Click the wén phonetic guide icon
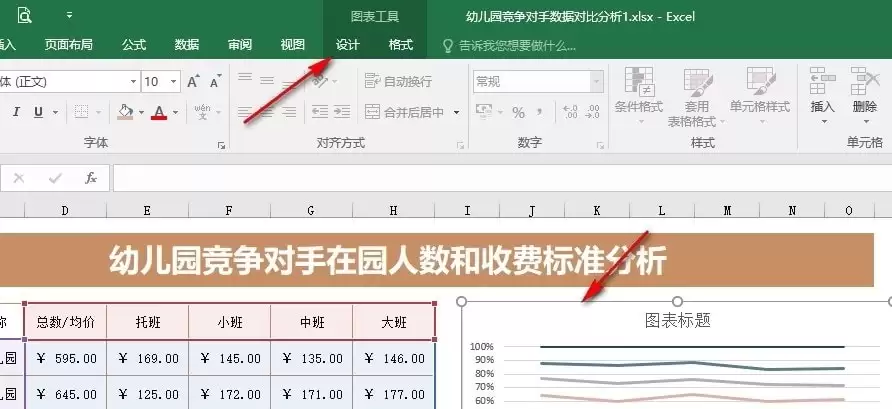 203,111
